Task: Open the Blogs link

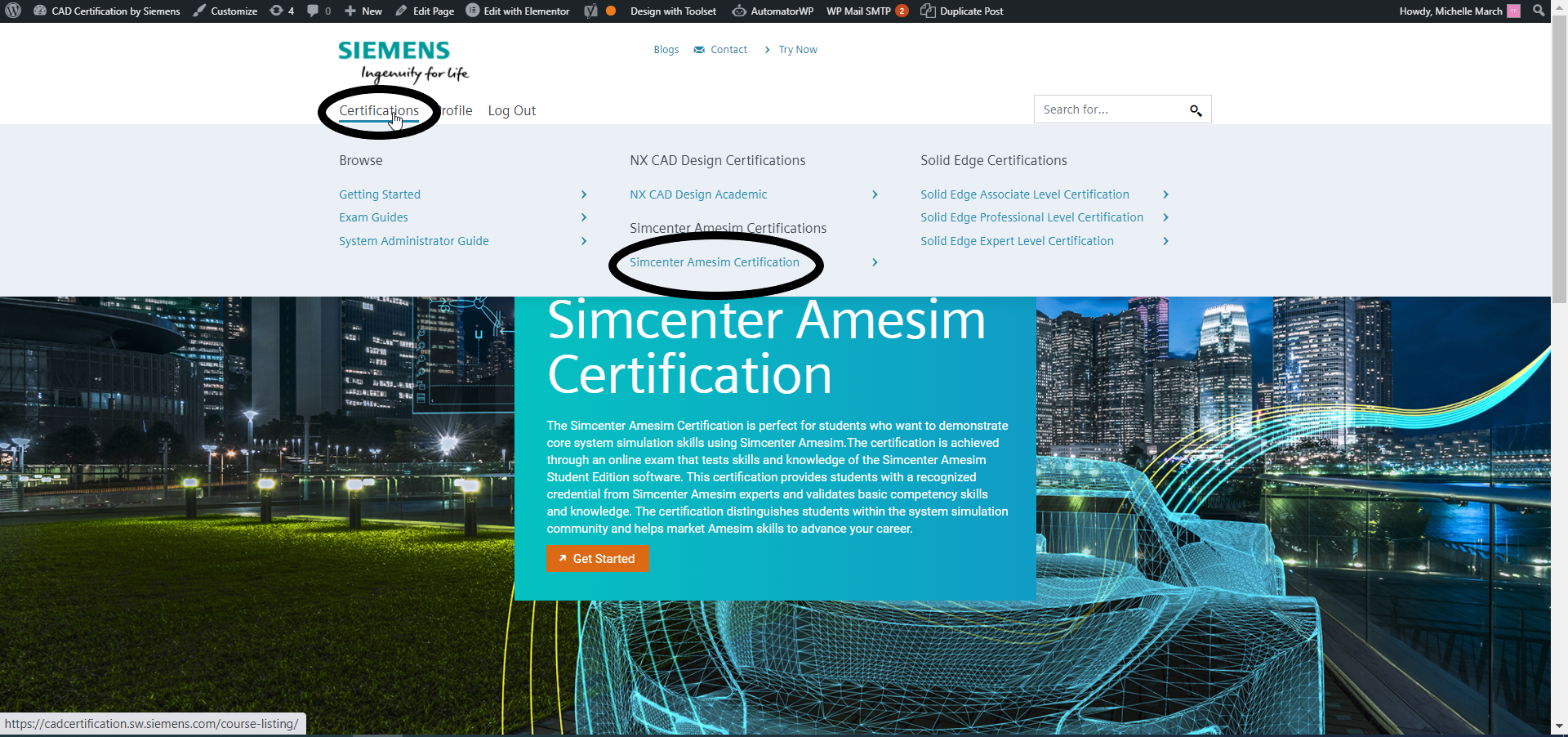Action: point(666,50)
